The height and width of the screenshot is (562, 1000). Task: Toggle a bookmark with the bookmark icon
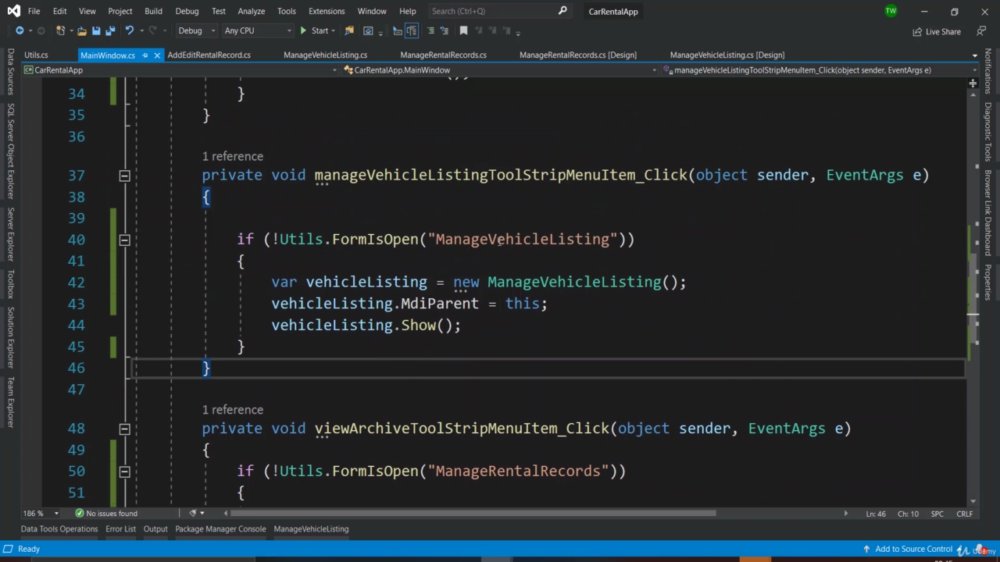(x=464, y=31)
